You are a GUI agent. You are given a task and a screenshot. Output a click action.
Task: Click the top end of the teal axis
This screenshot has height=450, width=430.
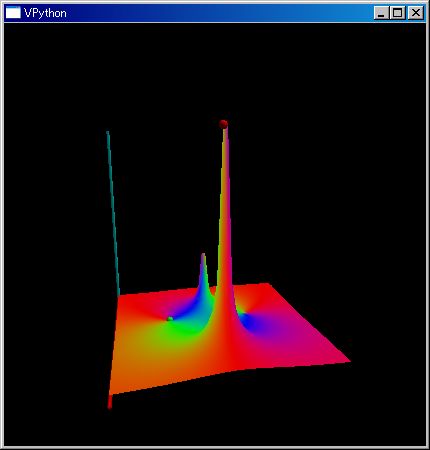click(x=107, y=133)
